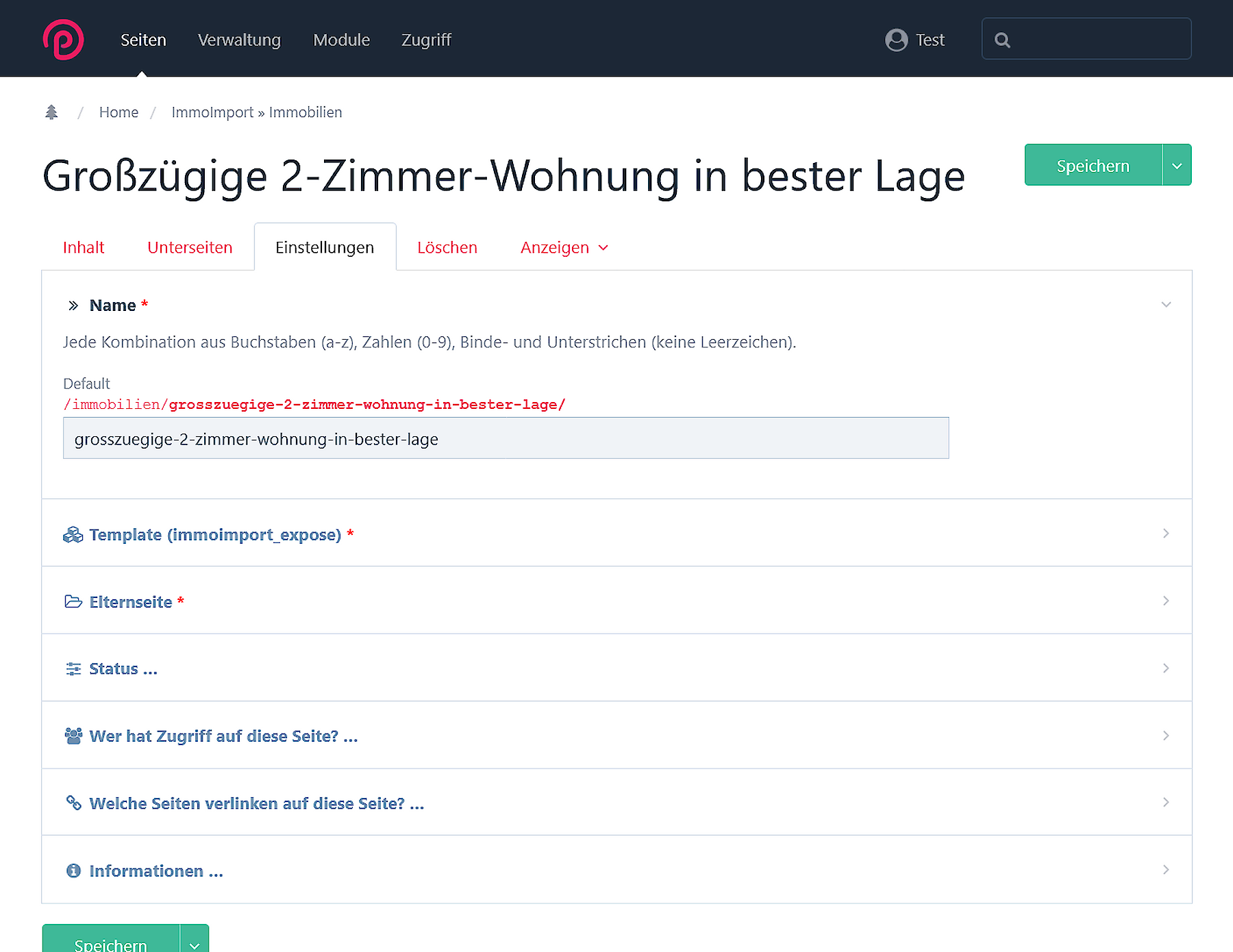This screenshot has height=952, width=1233.
Task: Click the folder icon next to Elternseite
Action: tap(73, 601)
